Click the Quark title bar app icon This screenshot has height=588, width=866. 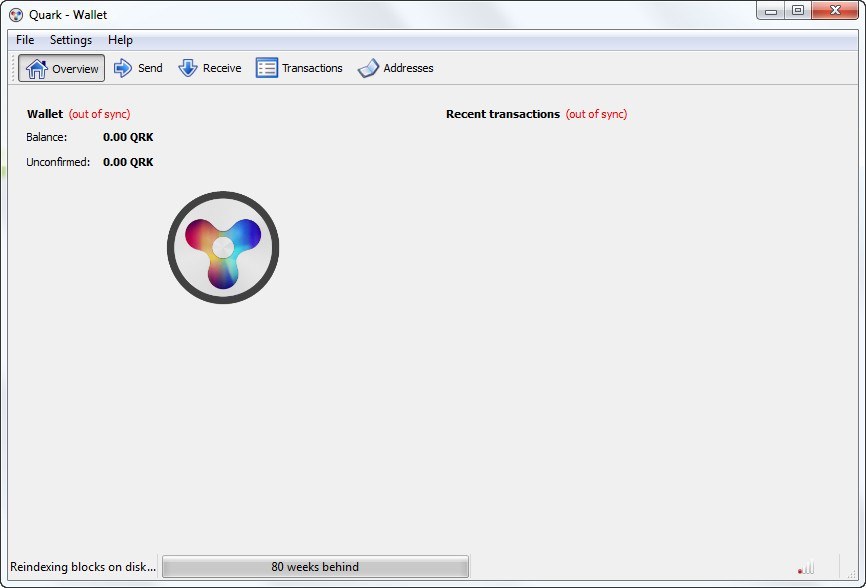[16, 15]
